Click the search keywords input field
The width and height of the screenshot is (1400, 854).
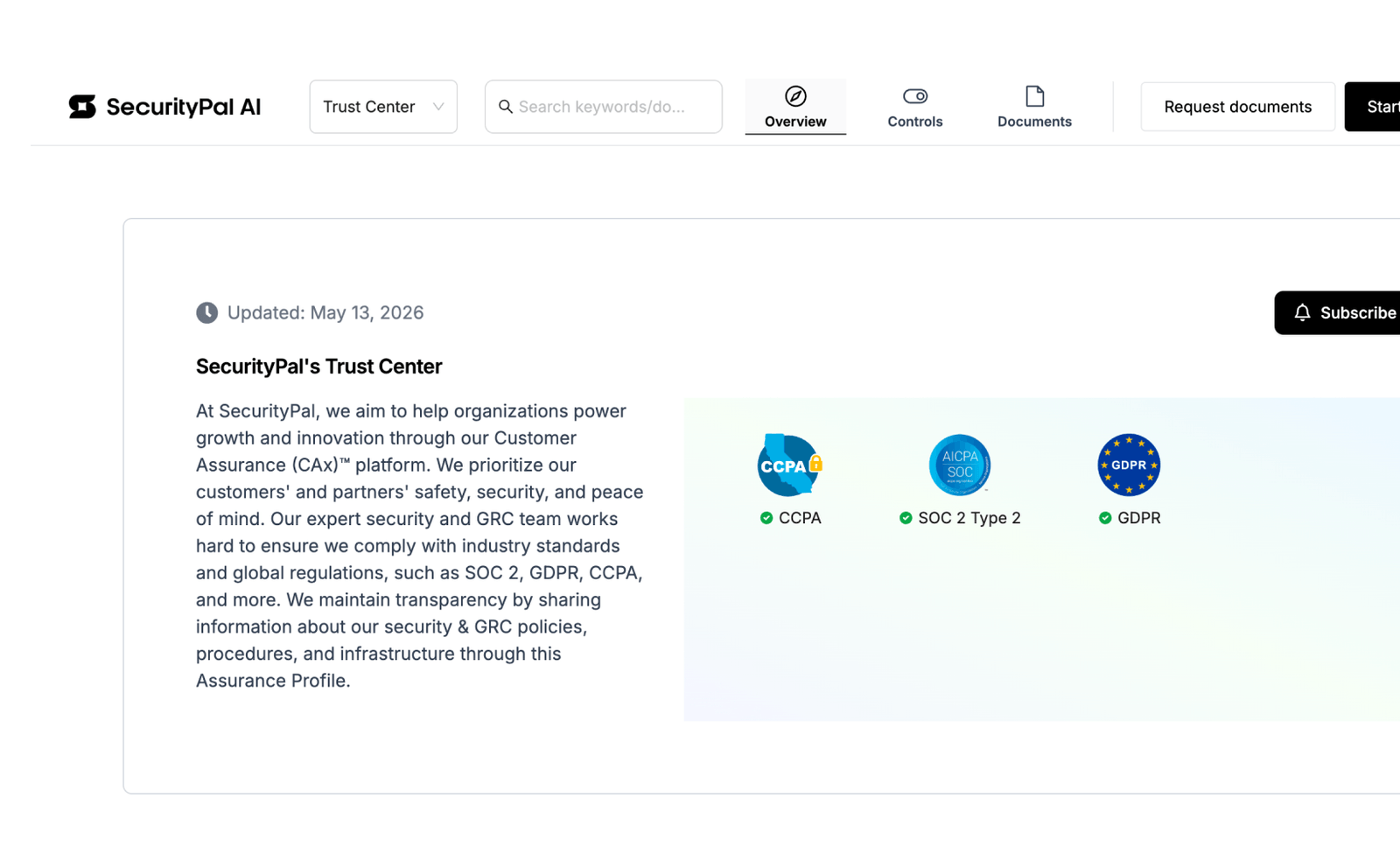[x=604, y=107]
